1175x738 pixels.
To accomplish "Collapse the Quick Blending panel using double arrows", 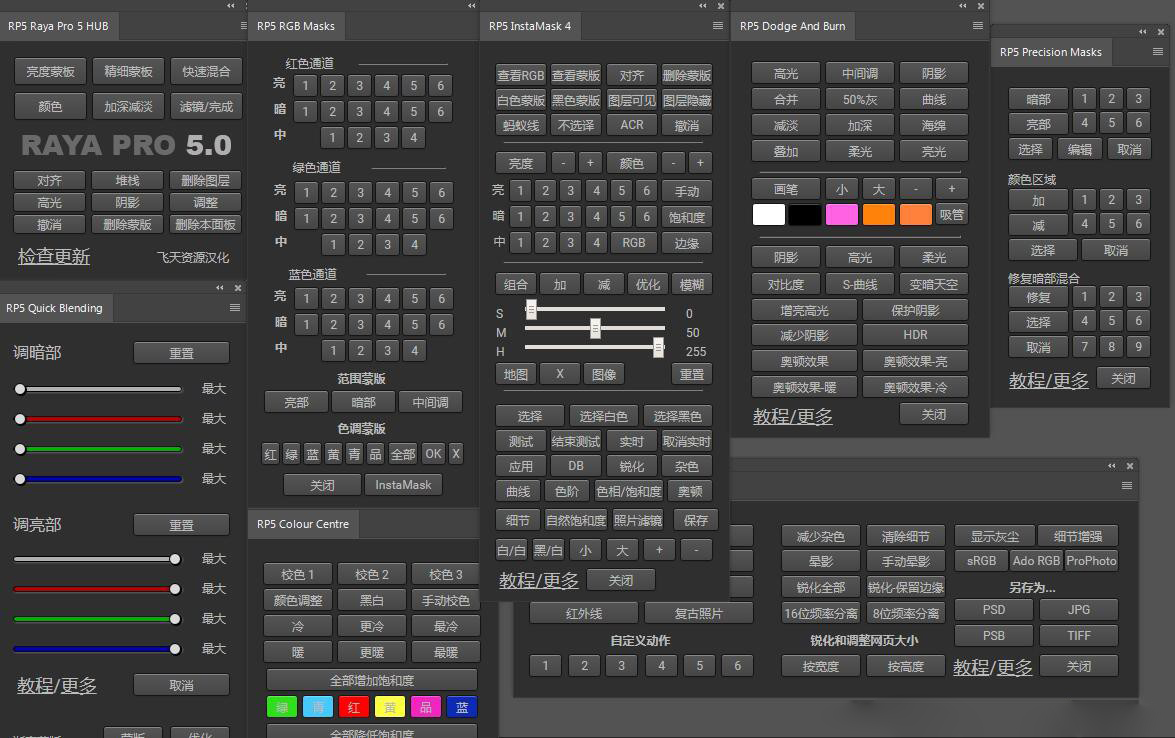I will point(220,288).
